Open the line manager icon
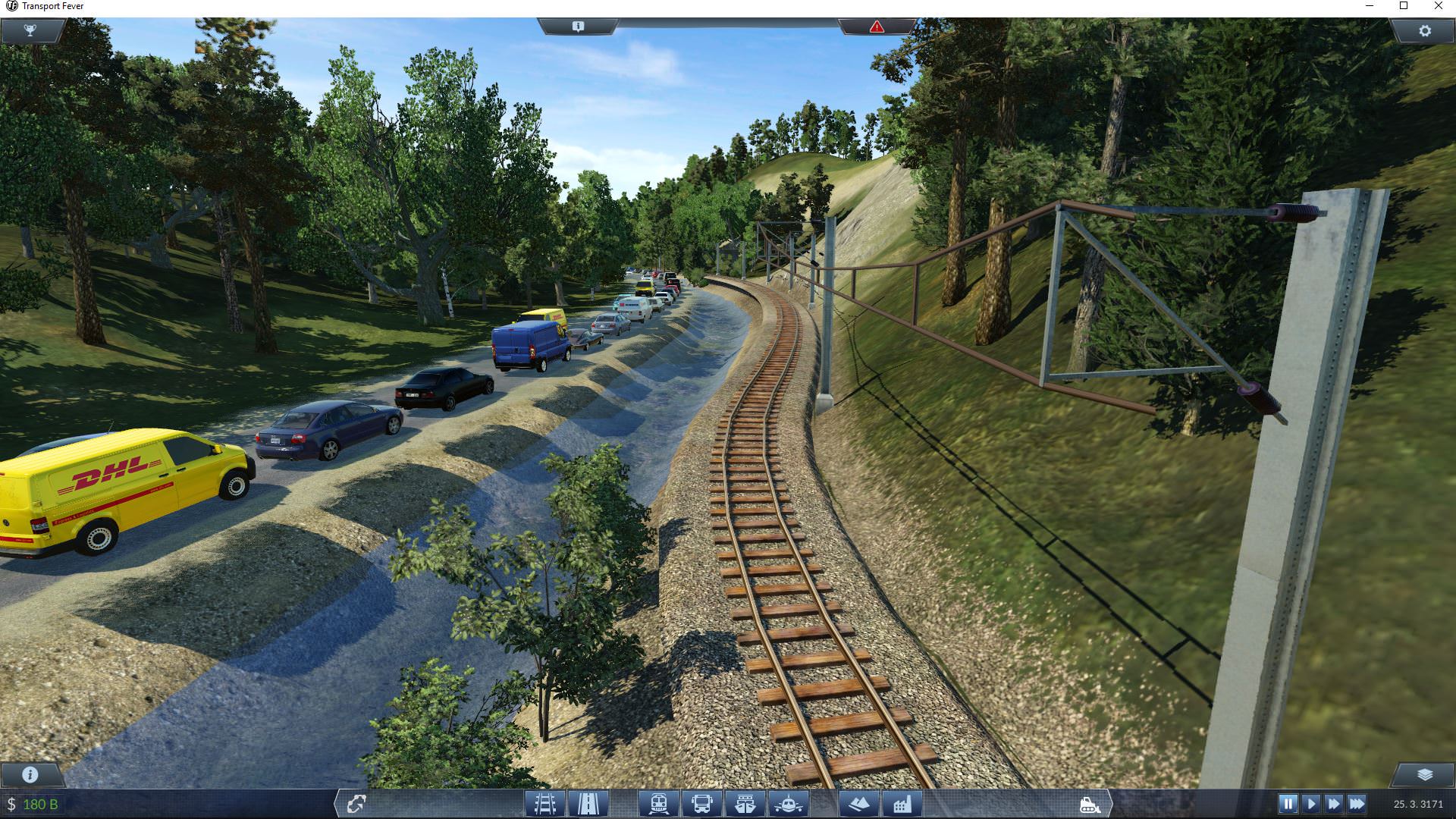Image resolution: width=1456 pixels, height=819 pixels. click(x=356, y=804)
